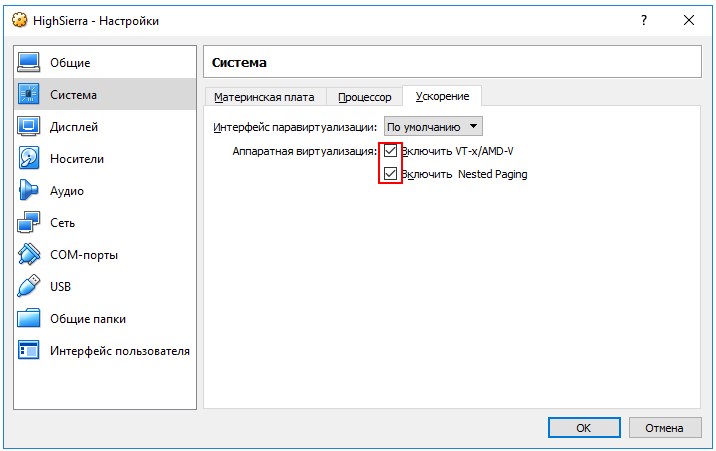Open Shared Folders (Общие папки) icon
This screenshot has height=451, width=716.
coord(29,319)
